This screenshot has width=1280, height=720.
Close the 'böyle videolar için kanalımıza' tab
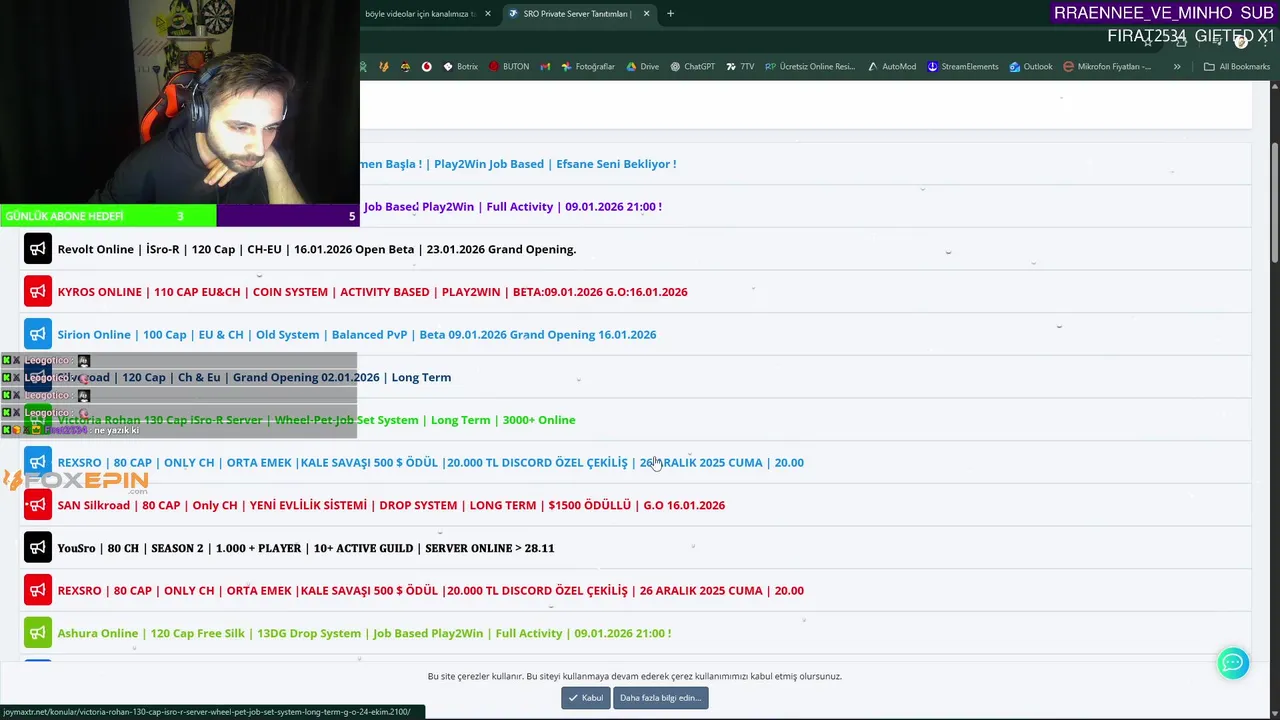coord(488,14)
